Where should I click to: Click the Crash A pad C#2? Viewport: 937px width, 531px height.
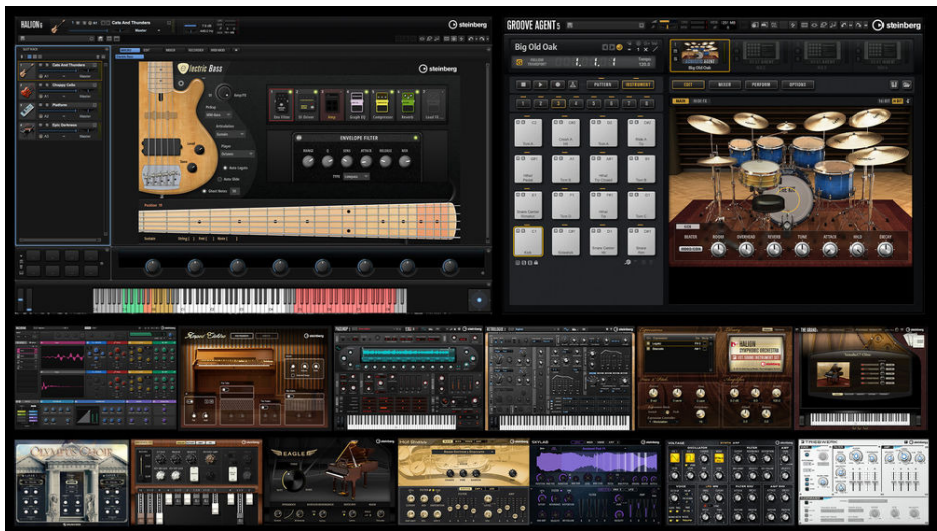pos(565,133)
